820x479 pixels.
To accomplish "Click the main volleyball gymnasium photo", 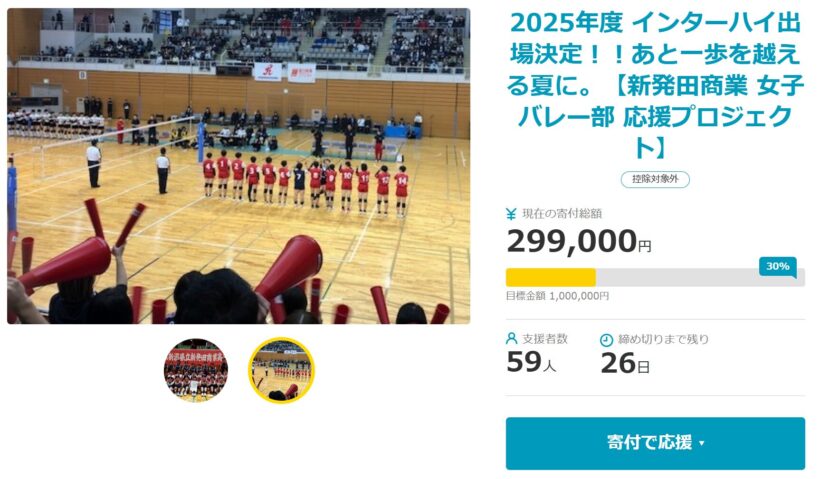I will pos(238,166).
